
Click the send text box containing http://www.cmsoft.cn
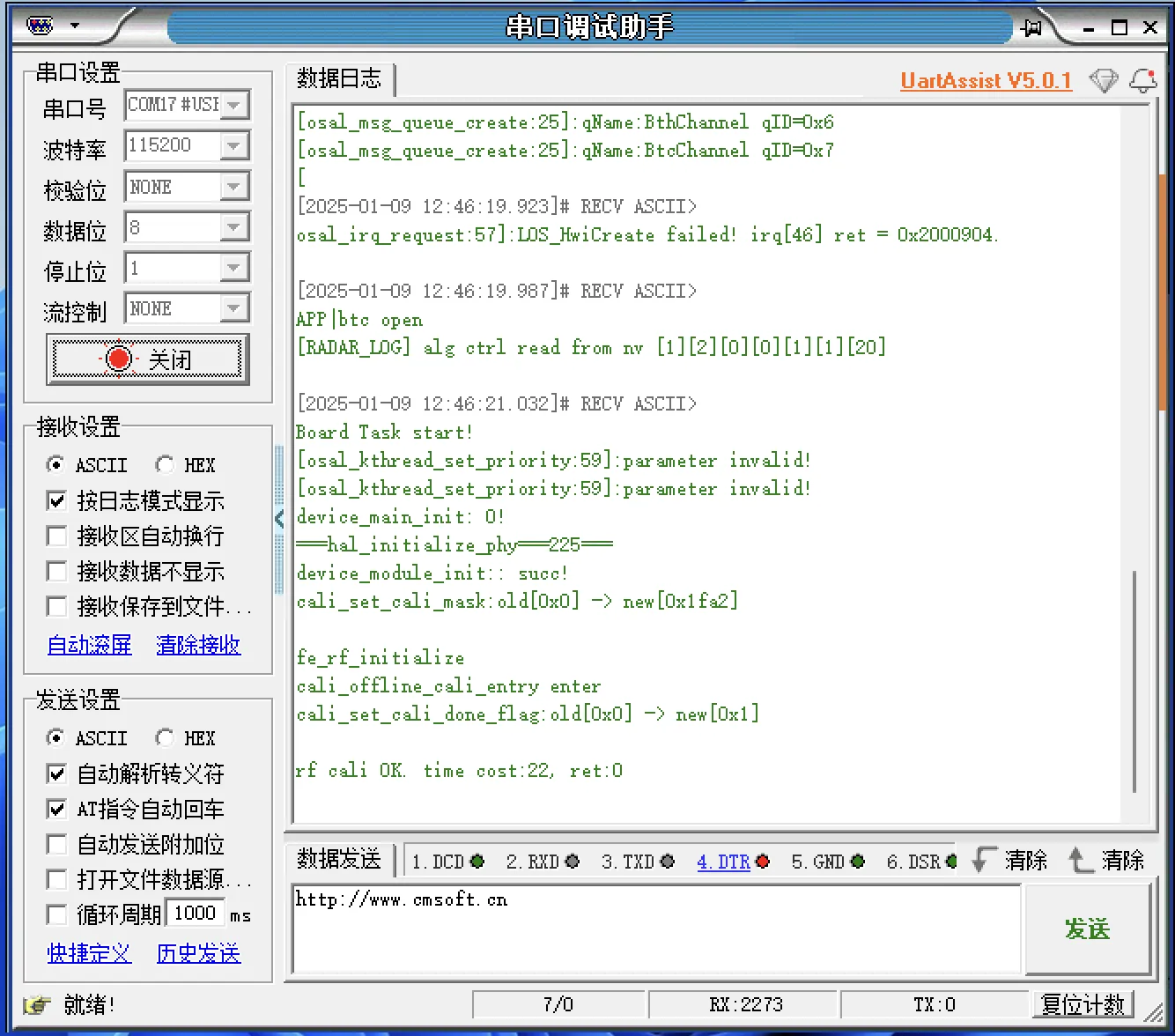click(656, 928)
